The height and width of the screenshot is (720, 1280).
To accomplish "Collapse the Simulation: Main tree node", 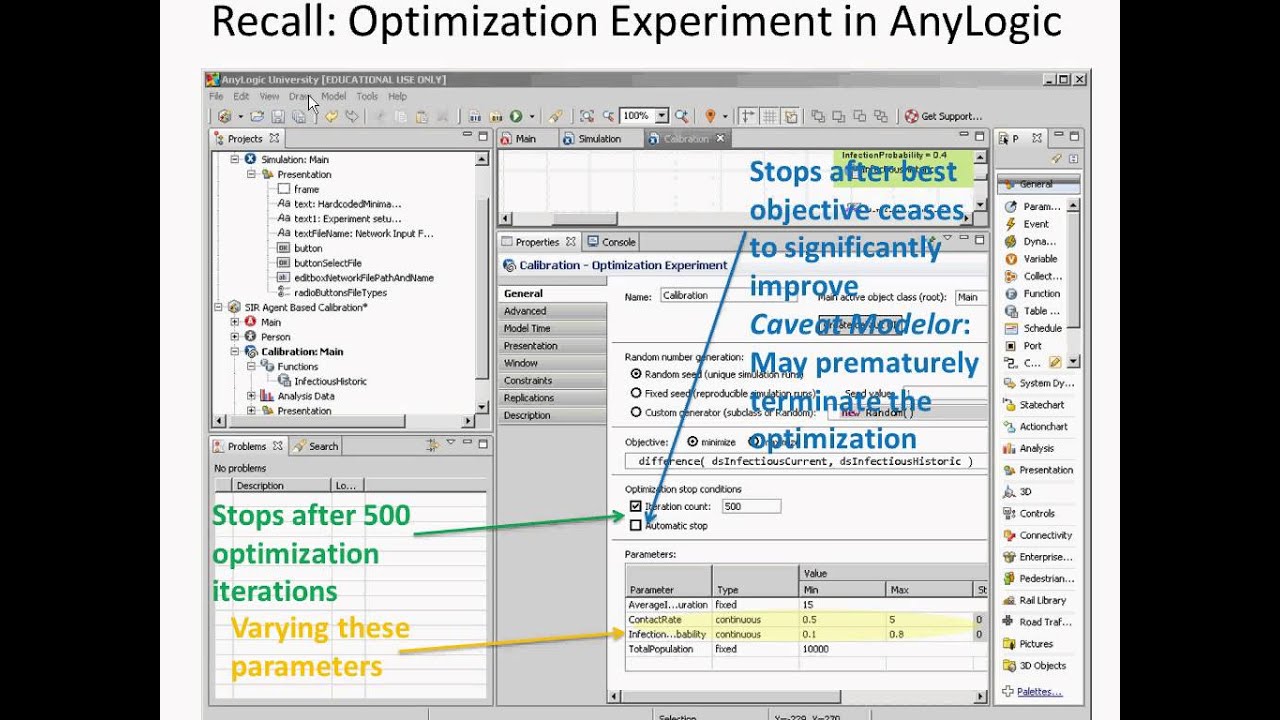I will tap(236, 159).
